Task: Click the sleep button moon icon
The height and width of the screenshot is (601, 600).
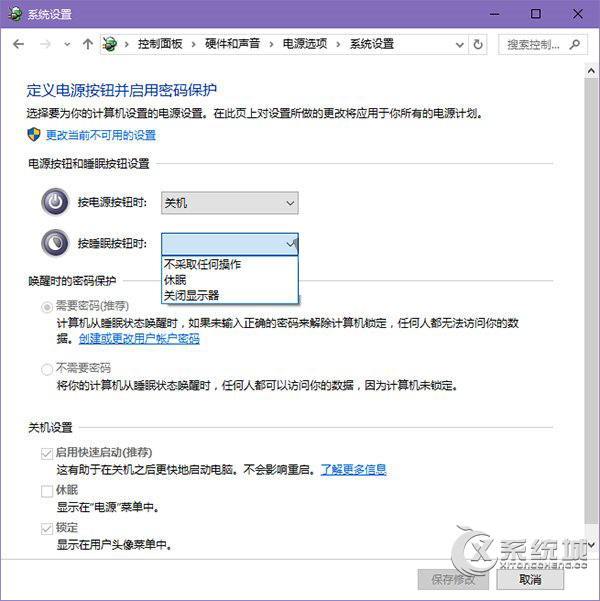Action: click(x=55, y=243)
